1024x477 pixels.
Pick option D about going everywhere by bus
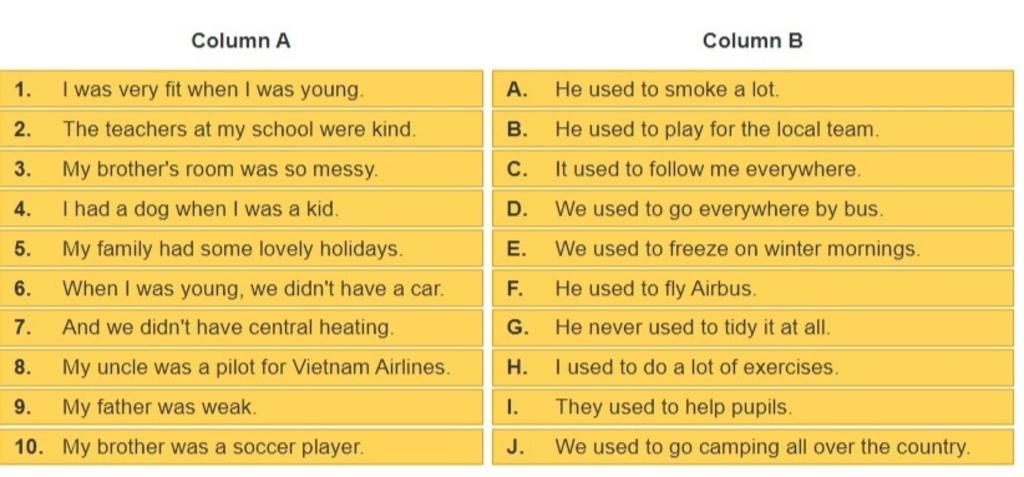click(753, 209)
